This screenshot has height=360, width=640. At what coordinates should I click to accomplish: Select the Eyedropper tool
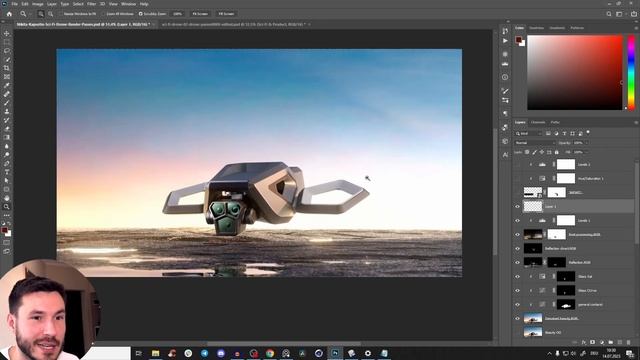7,85
